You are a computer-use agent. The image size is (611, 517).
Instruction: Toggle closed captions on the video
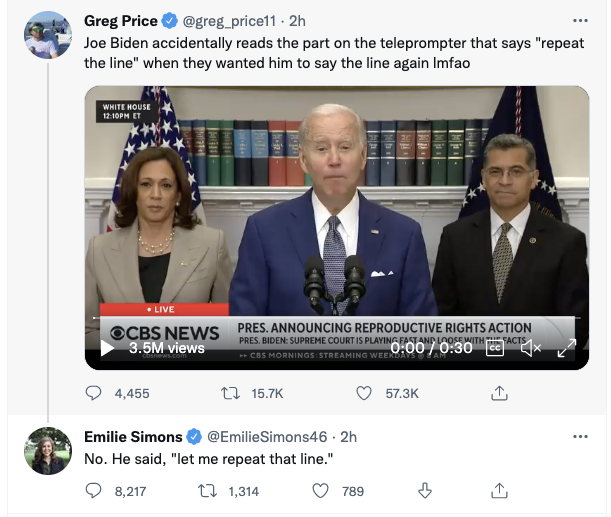pos(495,348)
